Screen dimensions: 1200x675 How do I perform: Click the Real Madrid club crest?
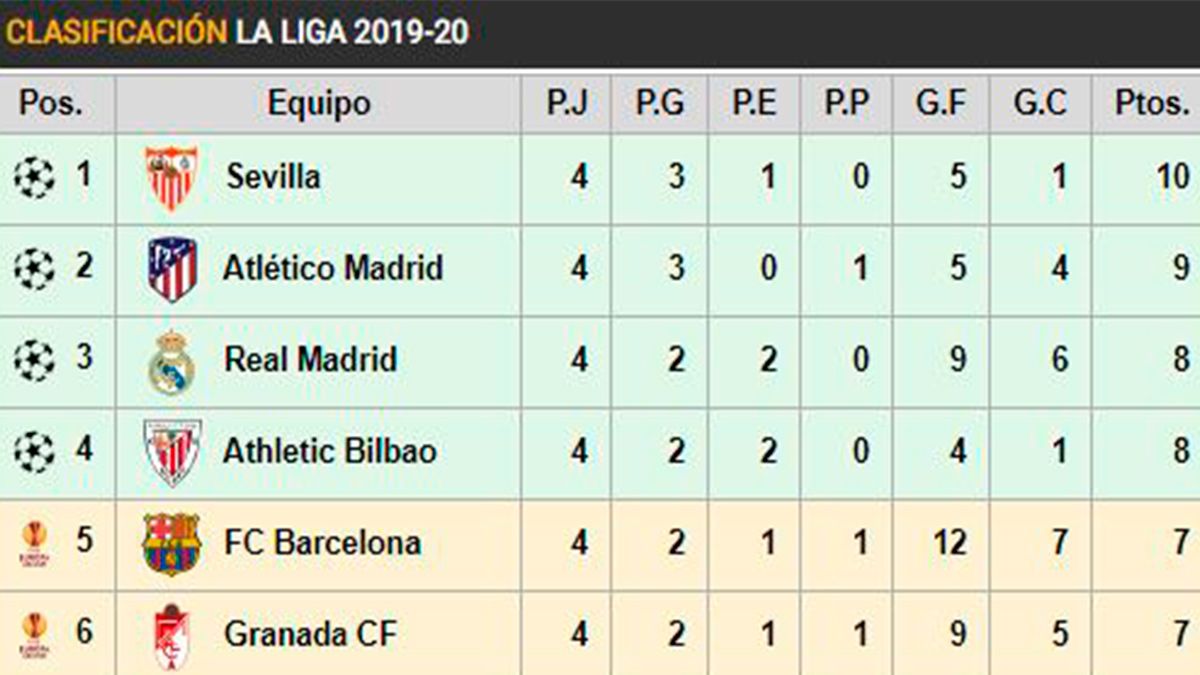pyautogui.click(x=172, y=361)
